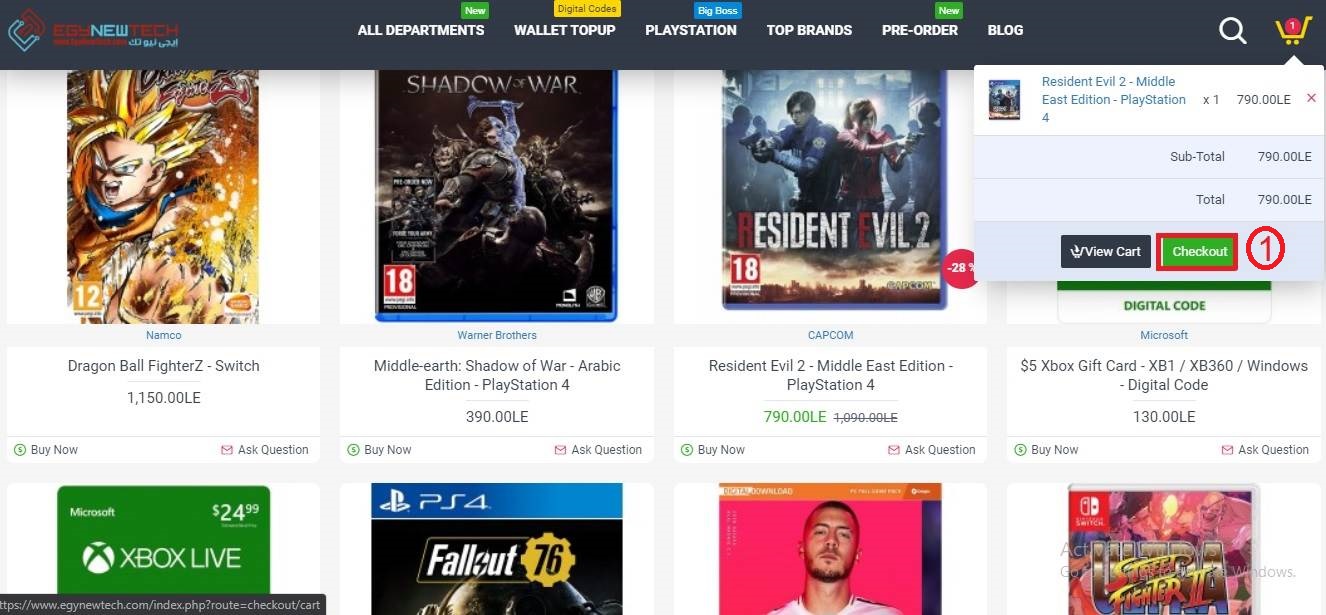Click the shopping cart icon in header
The height and width of the screenshot is (615, 1326).
[x=1293, y=31]
